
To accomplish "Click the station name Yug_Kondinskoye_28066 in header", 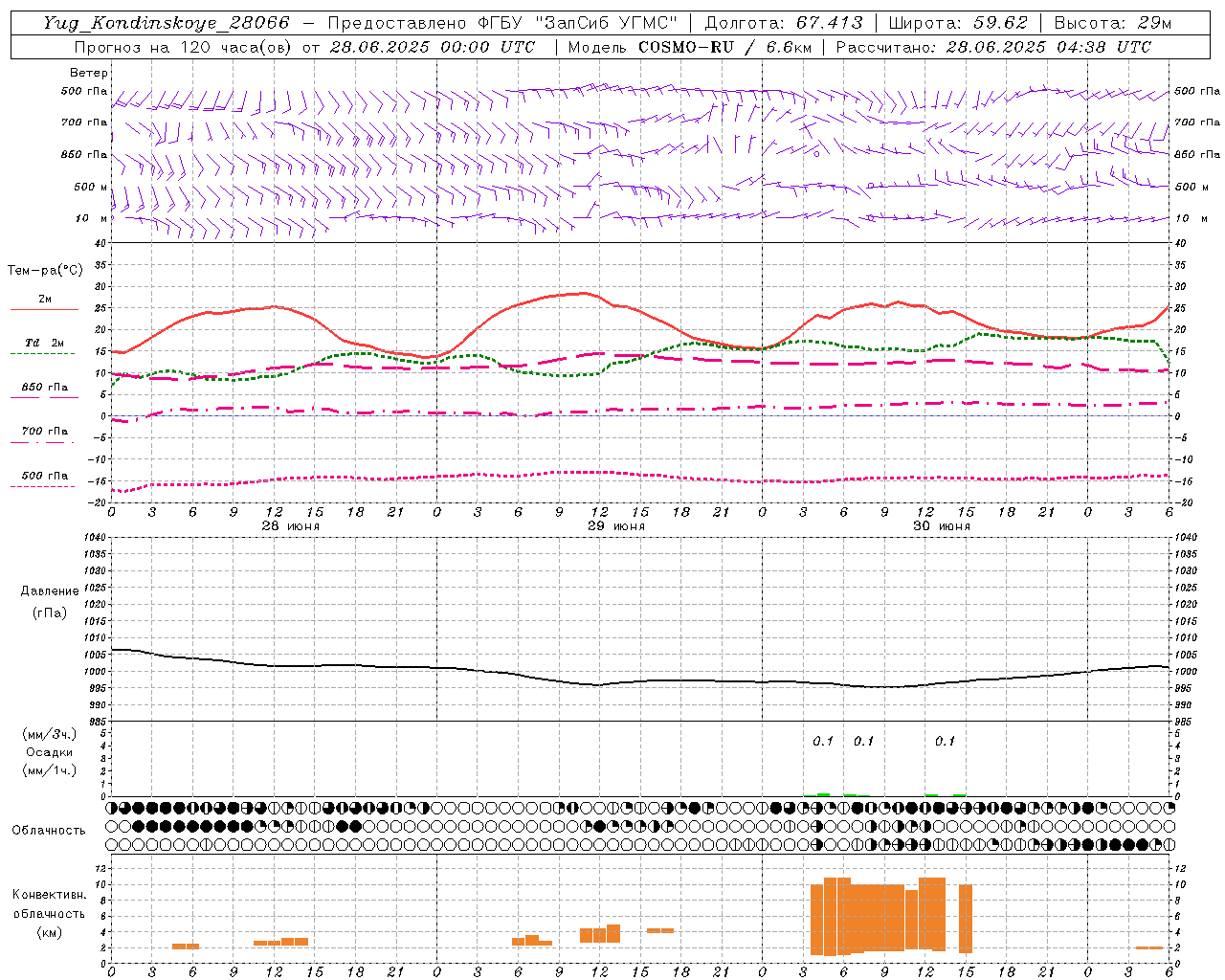I will click(x=166, y=23).
